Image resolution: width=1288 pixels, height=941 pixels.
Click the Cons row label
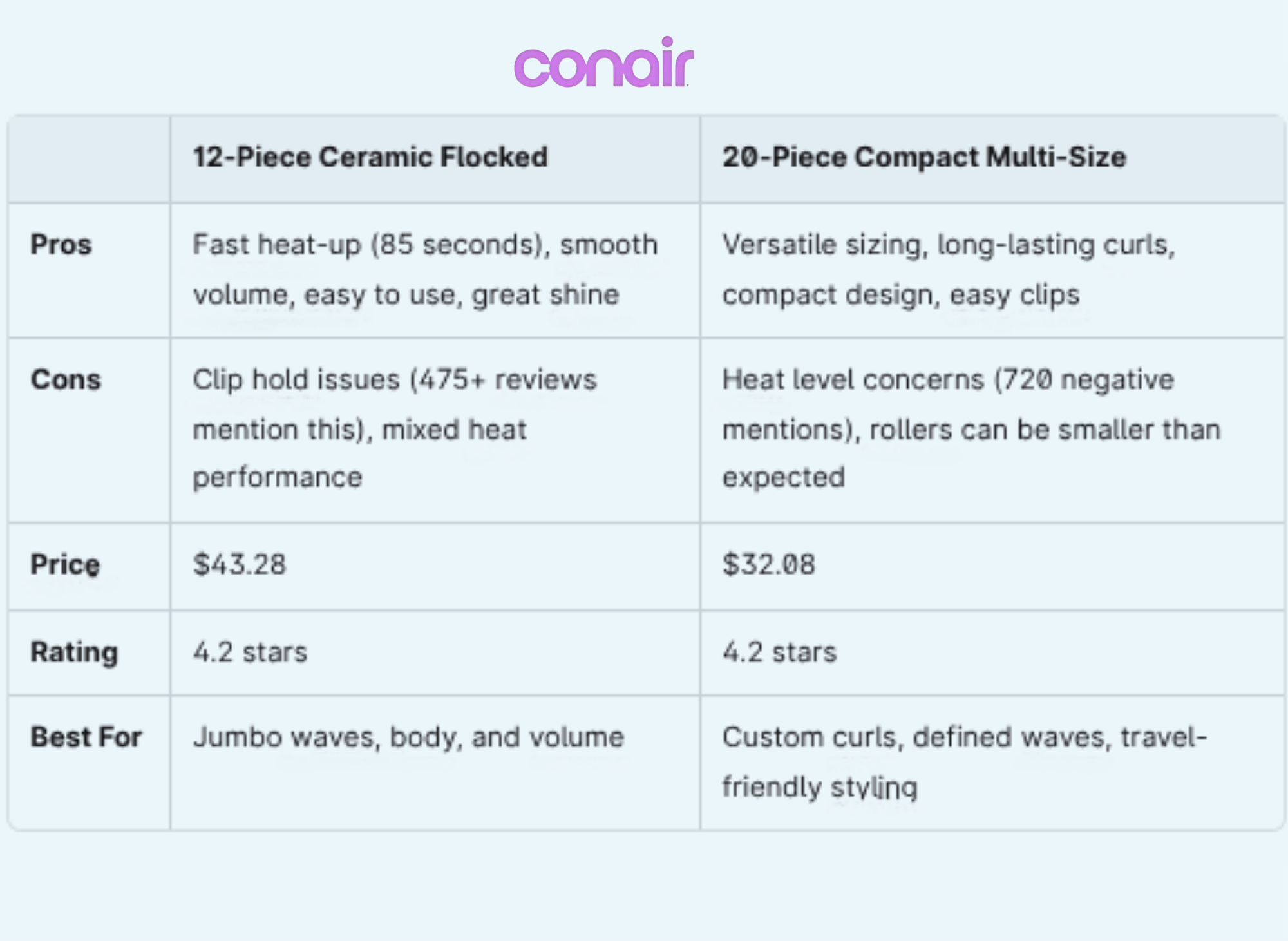[66, 379]
